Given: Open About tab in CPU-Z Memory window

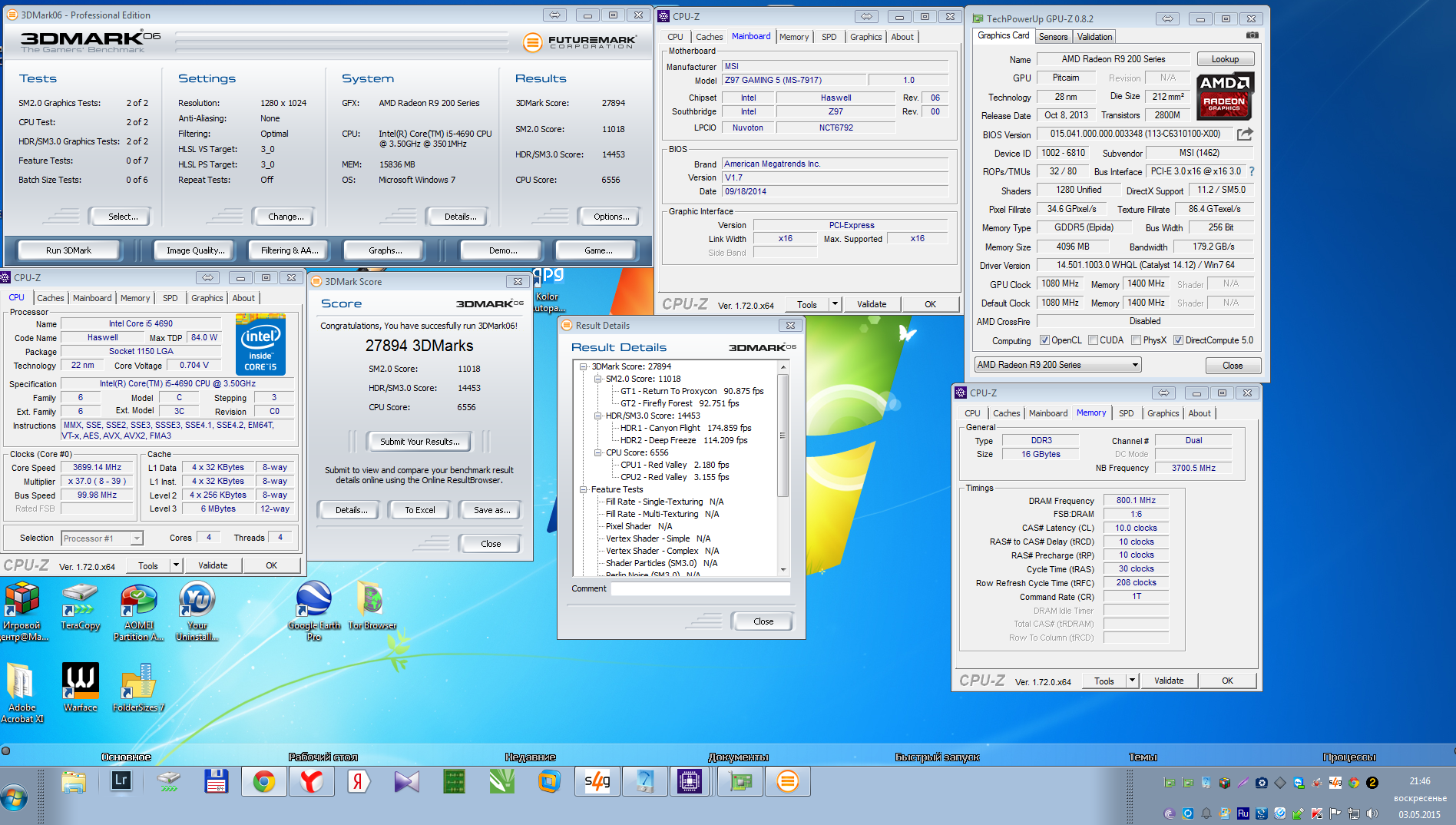Looking at the screenshot, I should point(1200,413).
